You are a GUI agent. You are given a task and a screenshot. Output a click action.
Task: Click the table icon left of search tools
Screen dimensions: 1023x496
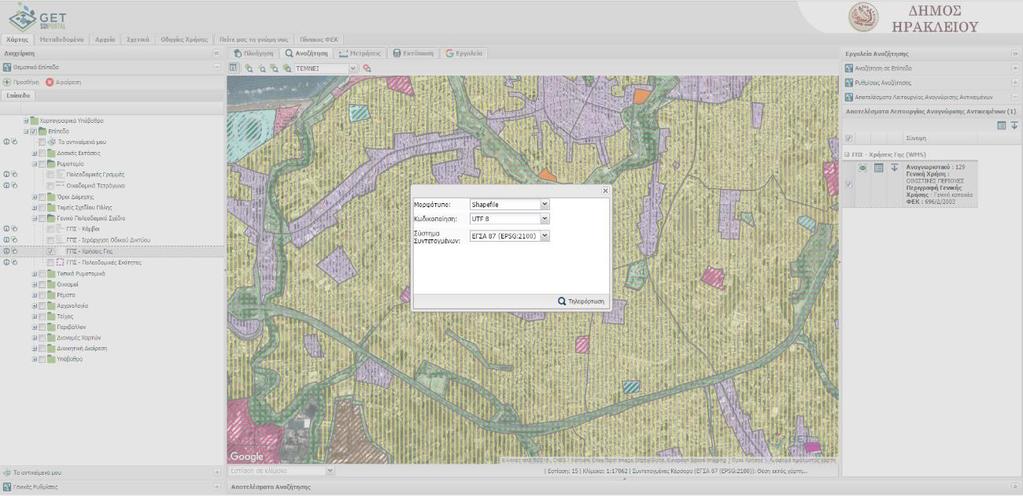233,68
